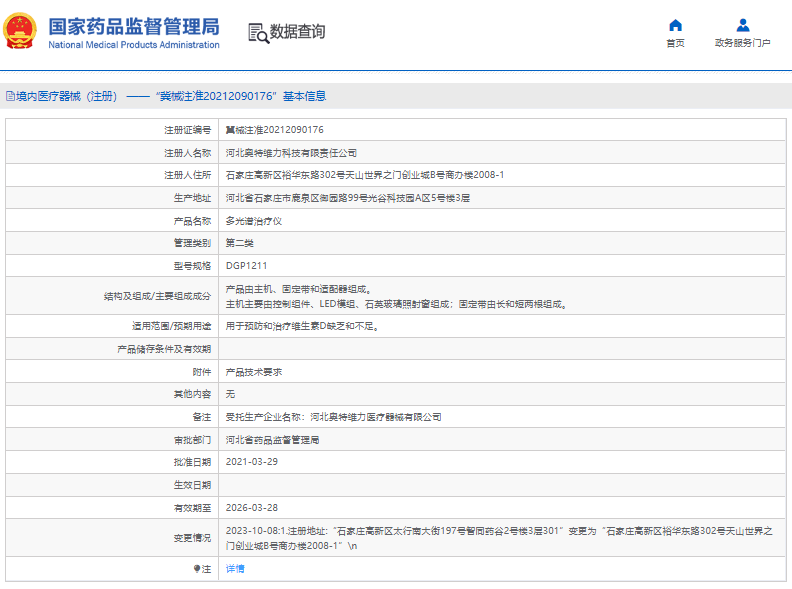The height and width of the screenshot is (589, 792).
Task: Select approval date 2021-03-29
Action: point(252,462)
